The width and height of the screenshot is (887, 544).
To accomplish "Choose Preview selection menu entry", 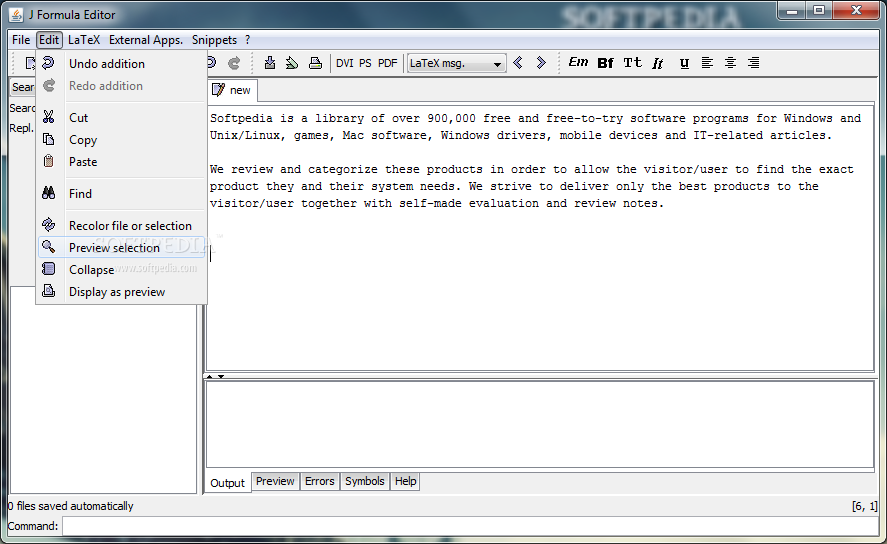I will click(122, 248).
